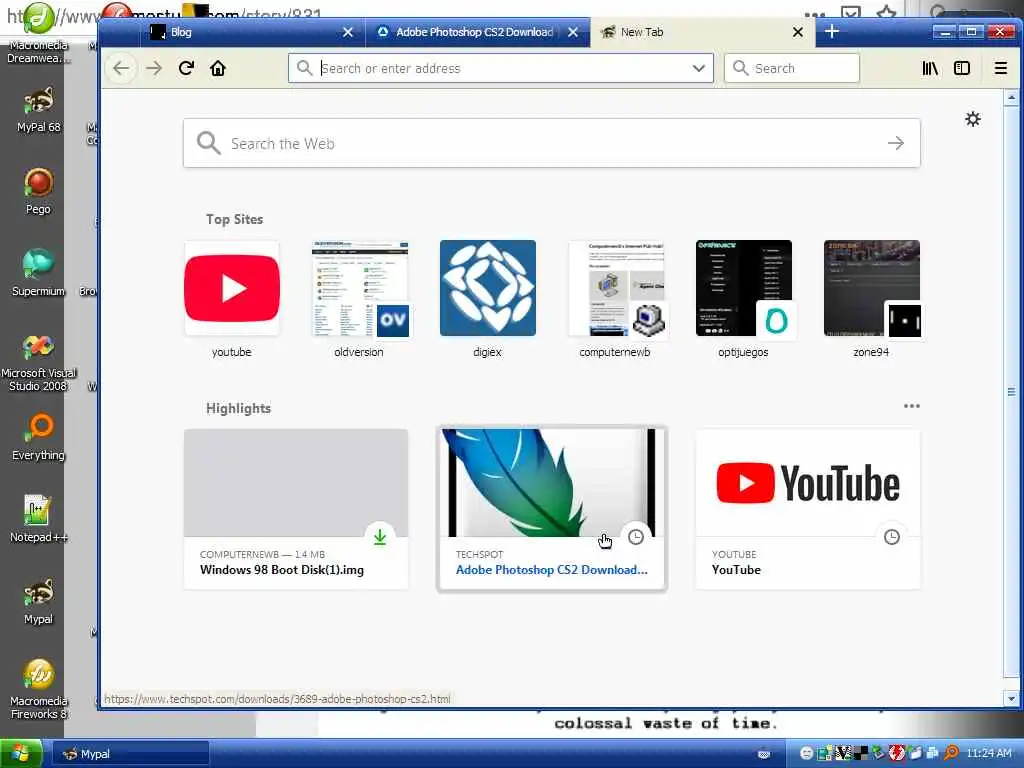Viewport: 1024px width, 768px height.
Task: Click history clock icon on Photoshop card
Action: (x=635, y=537)
